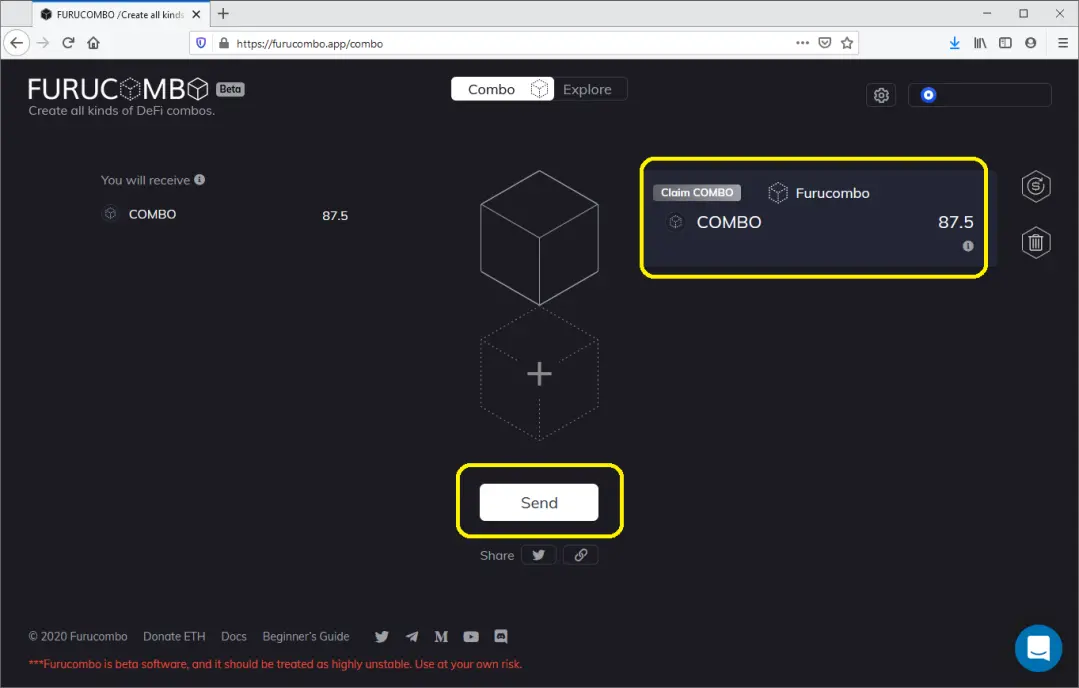1079x688 pixels.
Task: Reload the page
Action: (68, 43)
